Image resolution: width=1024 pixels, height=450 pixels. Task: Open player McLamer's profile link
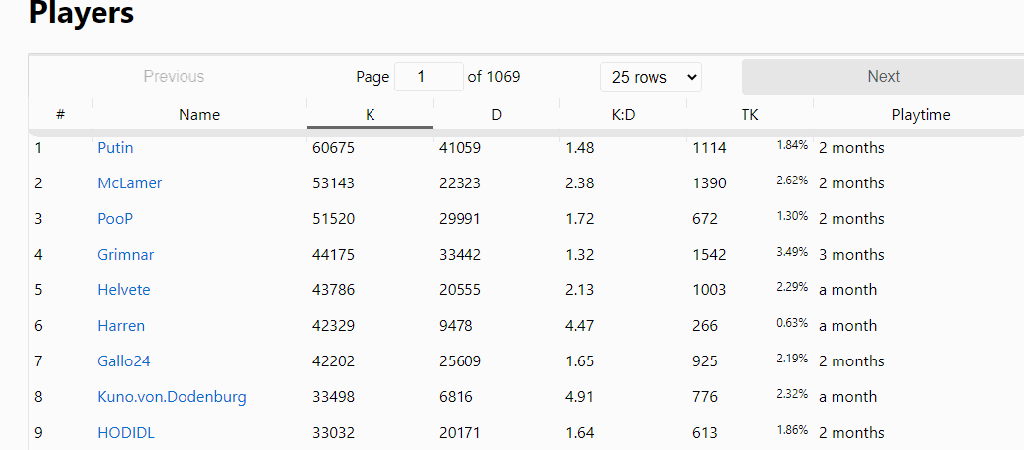click(x=129, y=183)
